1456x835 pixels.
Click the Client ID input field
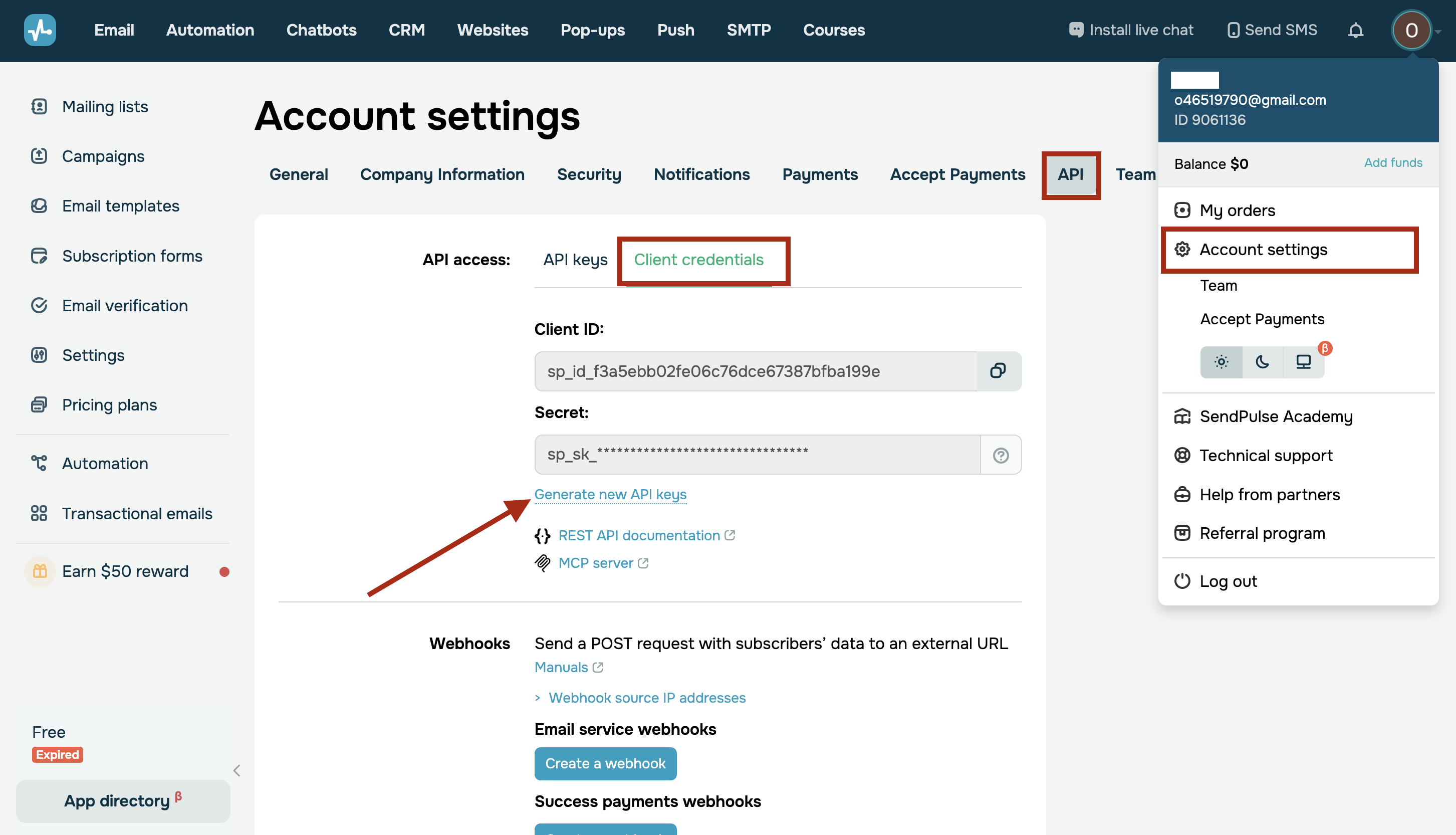[x=756, y=371]
